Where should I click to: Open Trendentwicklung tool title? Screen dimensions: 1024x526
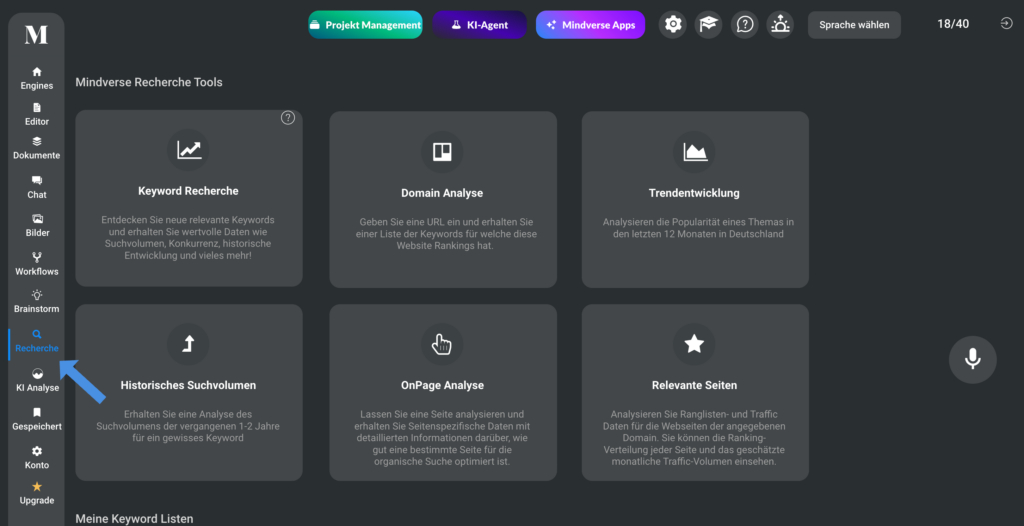694,193
